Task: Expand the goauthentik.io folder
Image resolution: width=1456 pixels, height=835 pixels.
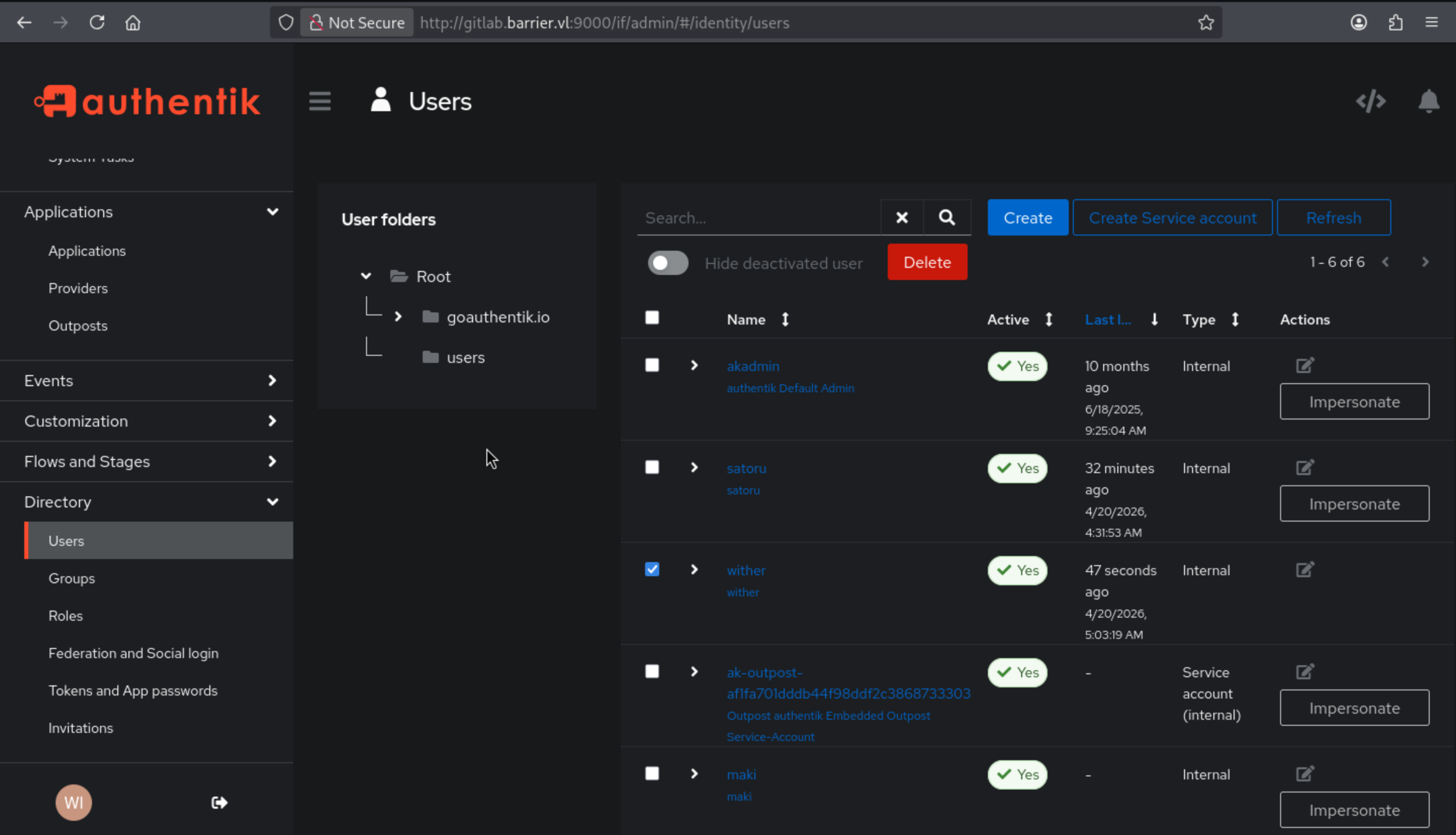Action: point(398,316)
